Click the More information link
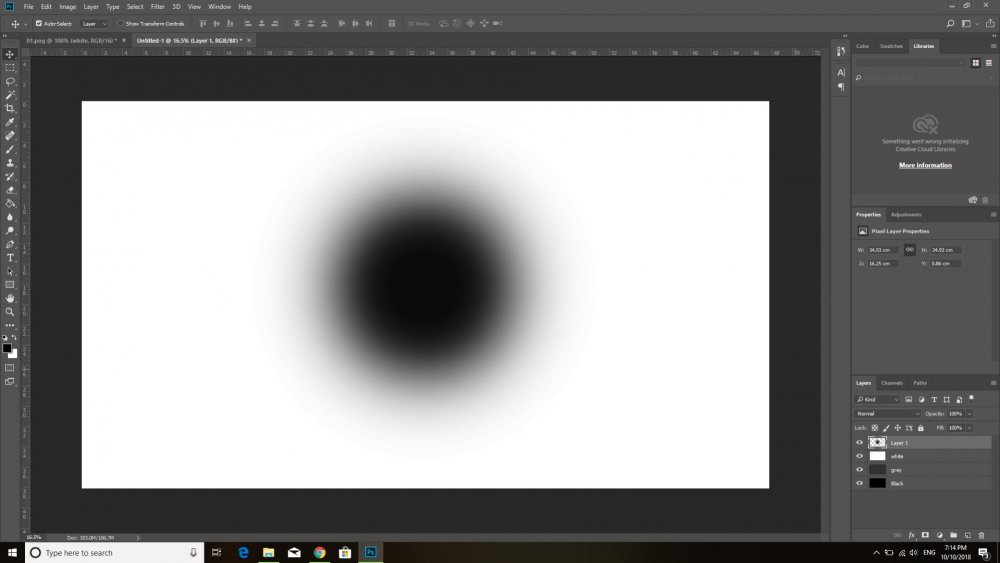Viewport: 1000px width, 563px height. point(925,165)
